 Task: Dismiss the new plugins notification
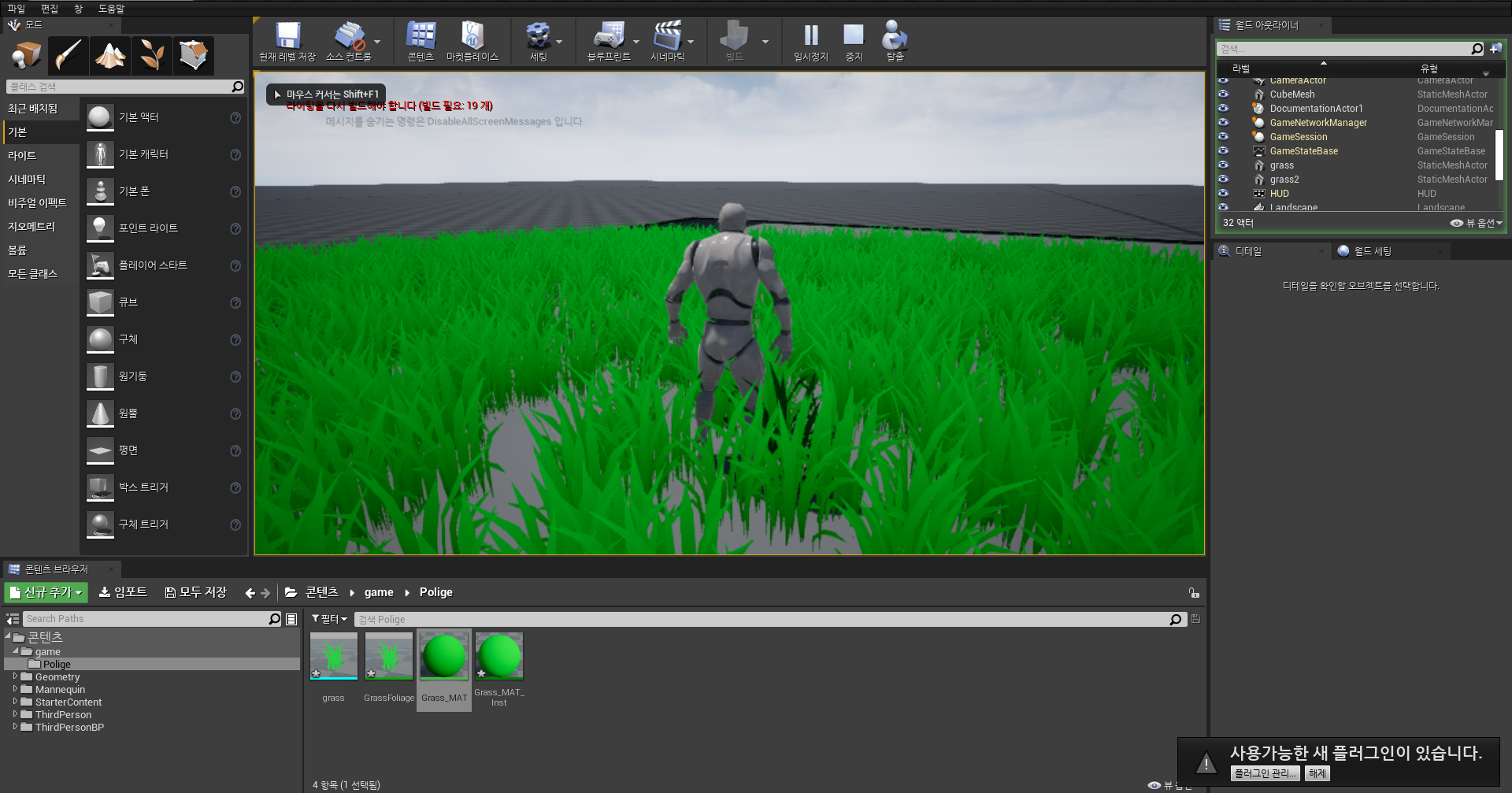[1317, 773]
